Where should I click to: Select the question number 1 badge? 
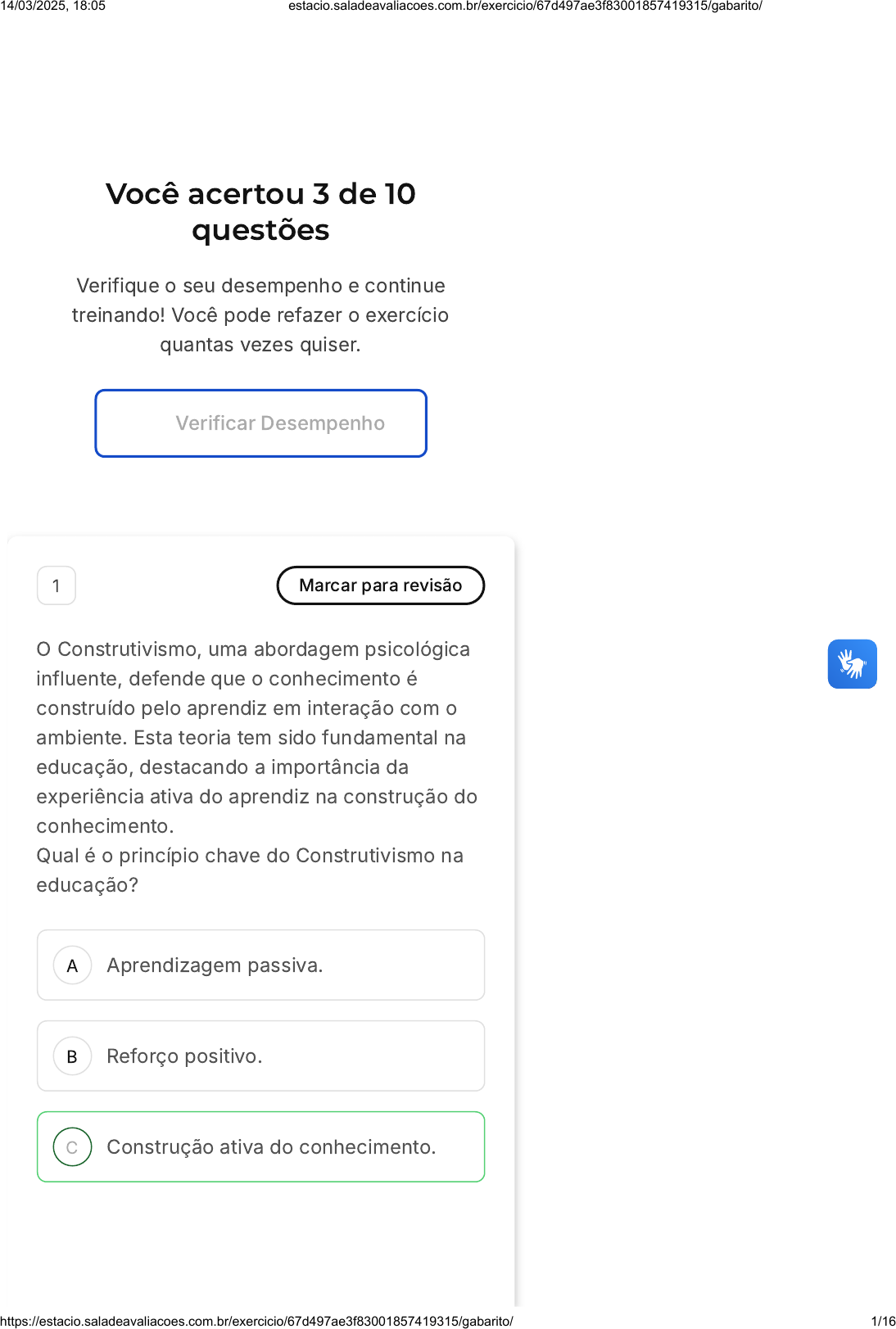pos(57,585)
